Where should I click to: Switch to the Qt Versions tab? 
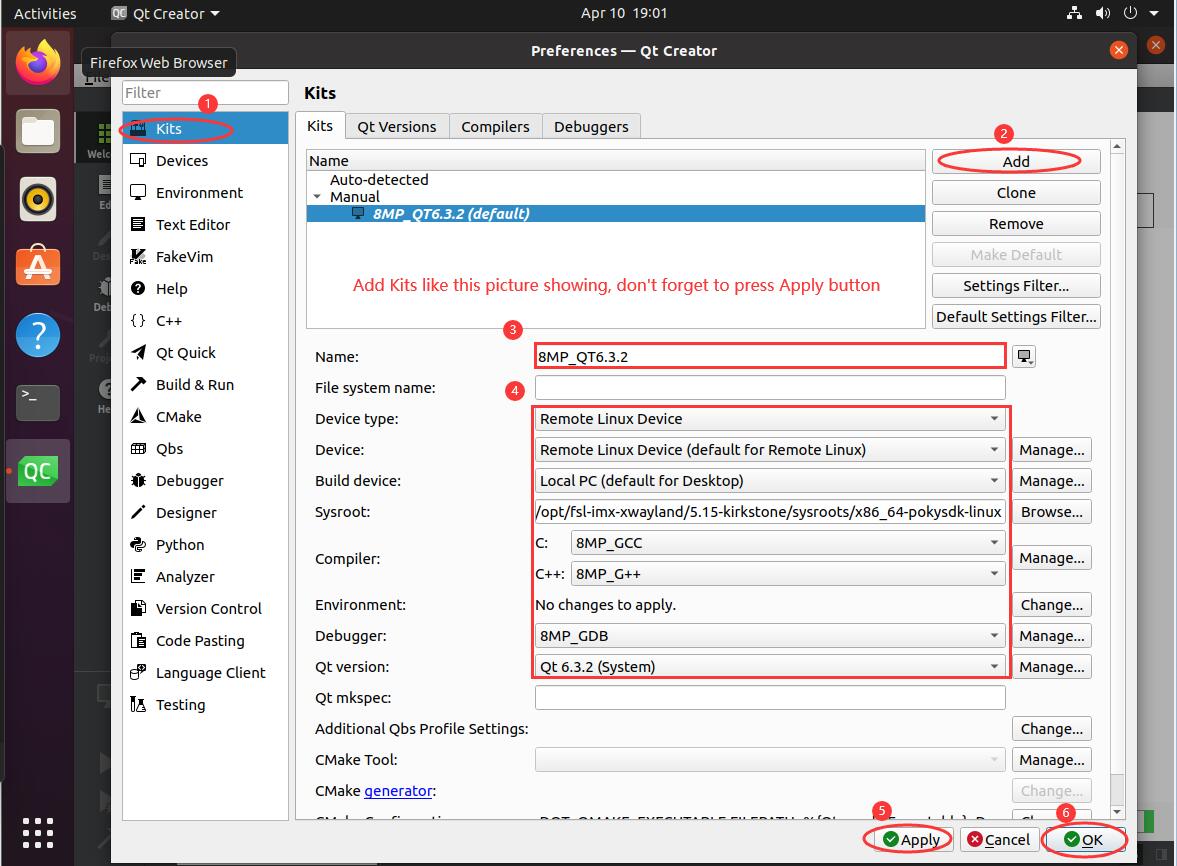(x=396, y=127)
